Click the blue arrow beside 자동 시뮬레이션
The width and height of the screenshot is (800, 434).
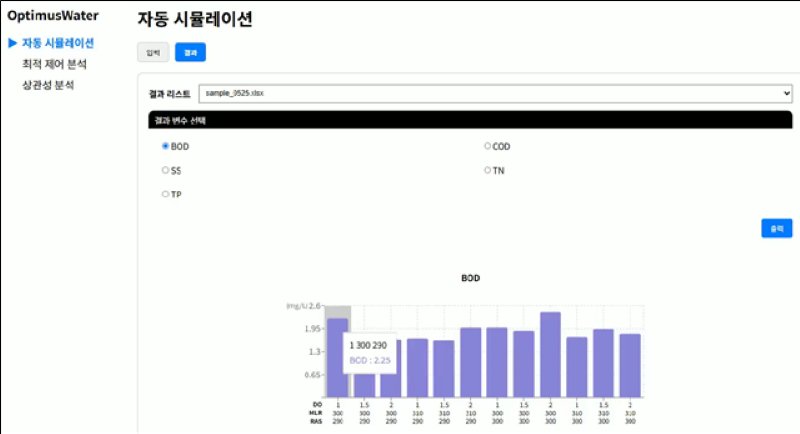pos(13,43)
